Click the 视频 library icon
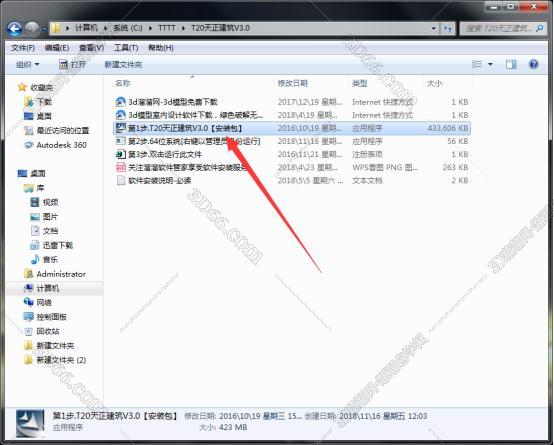Image resolution: width=554 pixels, height=445 pixels. (35, 202)
